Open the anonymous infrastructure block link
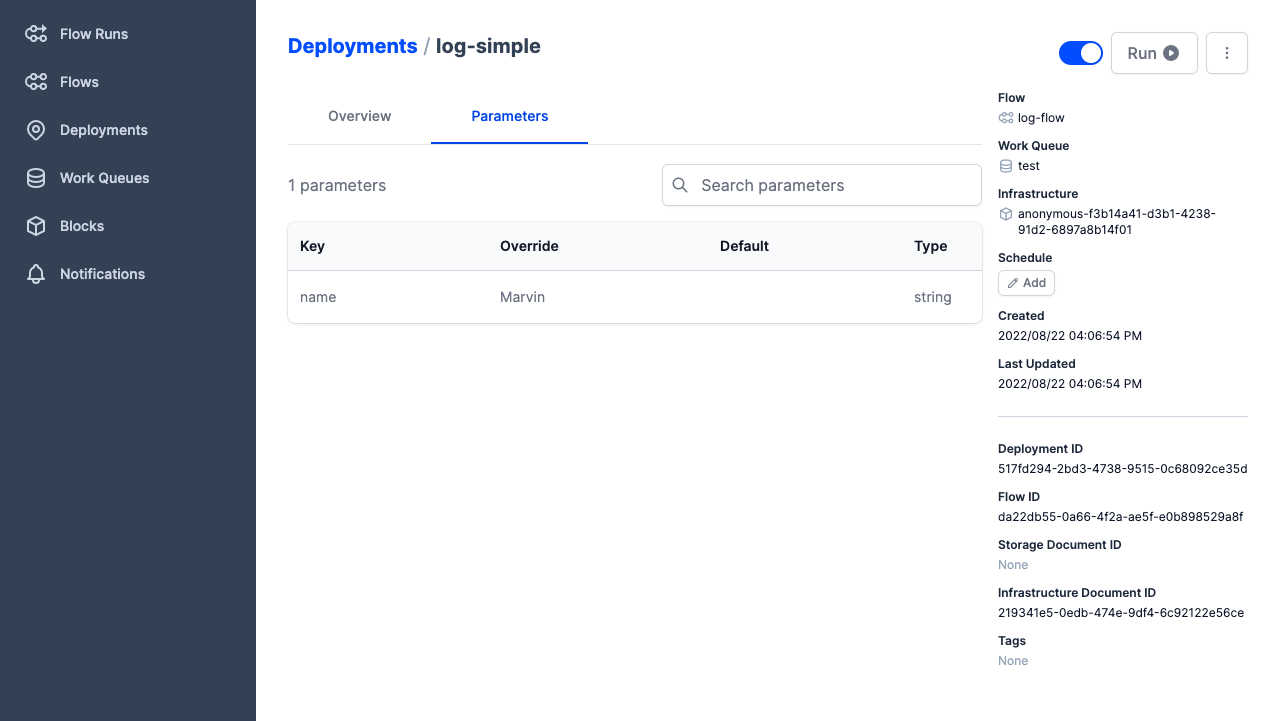 pos(1117,222)
